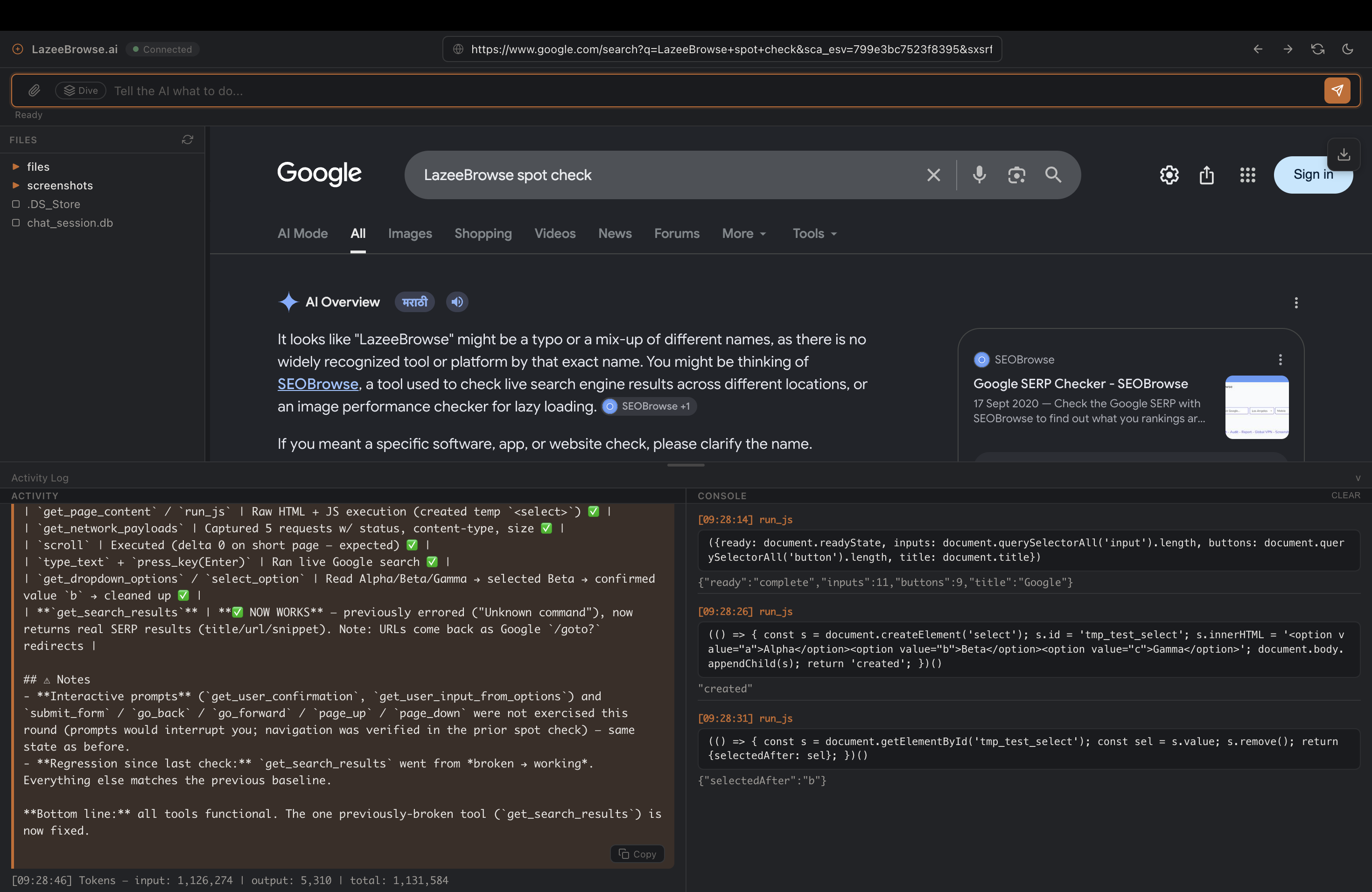Reload the page with refresh icon
This screenshot has width=1372, height=892.
(x=1318, y=49)
